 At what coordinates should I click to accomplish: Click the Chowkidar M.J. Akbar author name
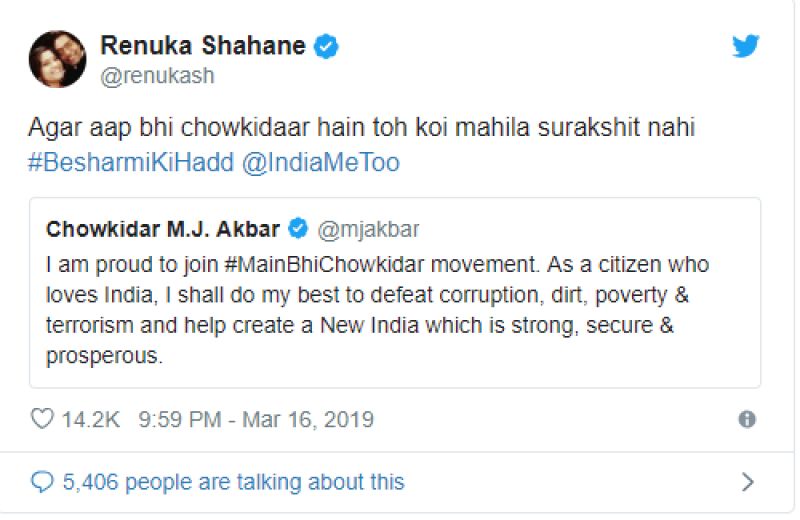(x=164, y=229)
